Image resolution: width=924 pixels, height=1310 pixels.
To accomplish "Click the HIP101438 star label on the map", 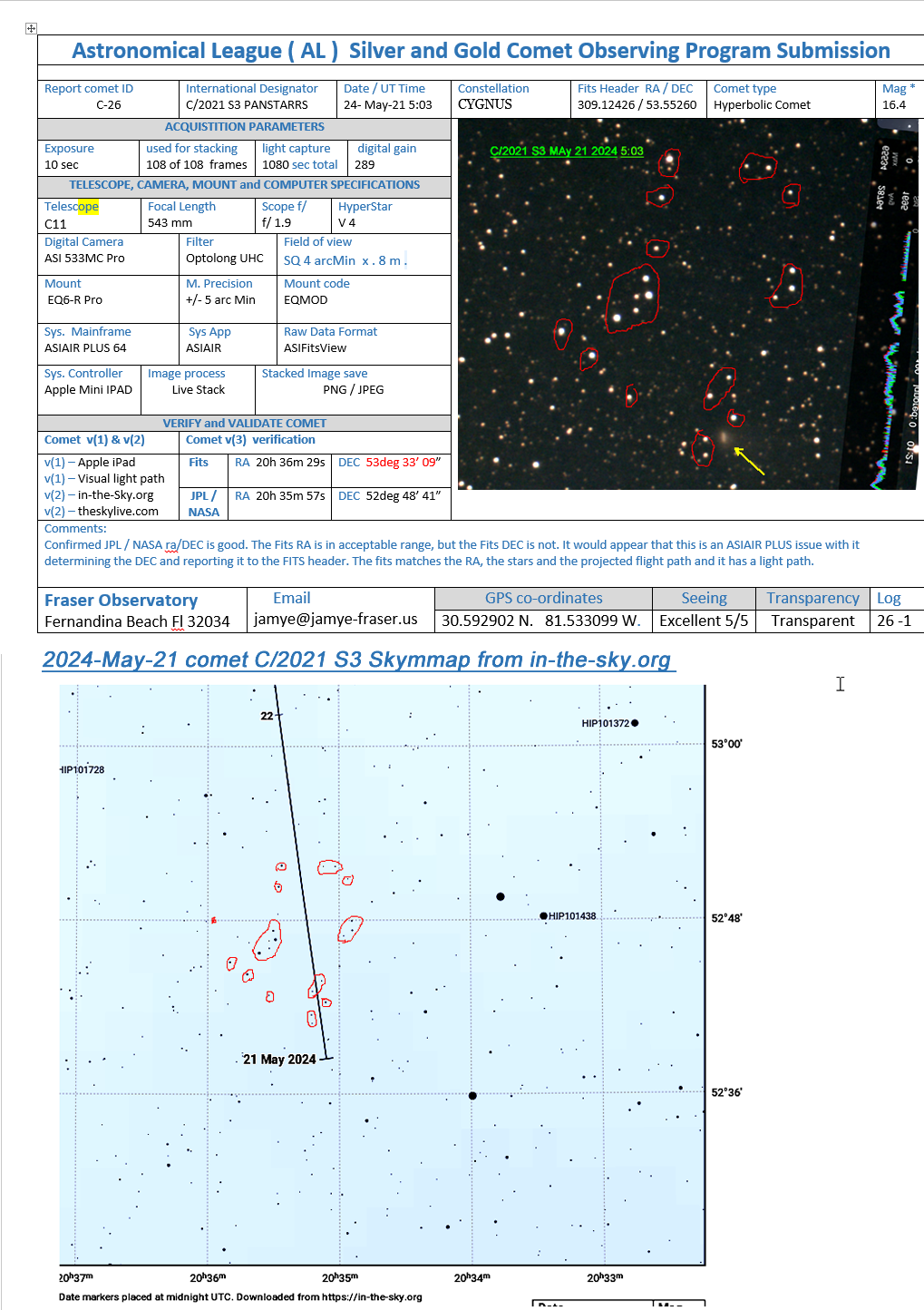I will [572, 916].
